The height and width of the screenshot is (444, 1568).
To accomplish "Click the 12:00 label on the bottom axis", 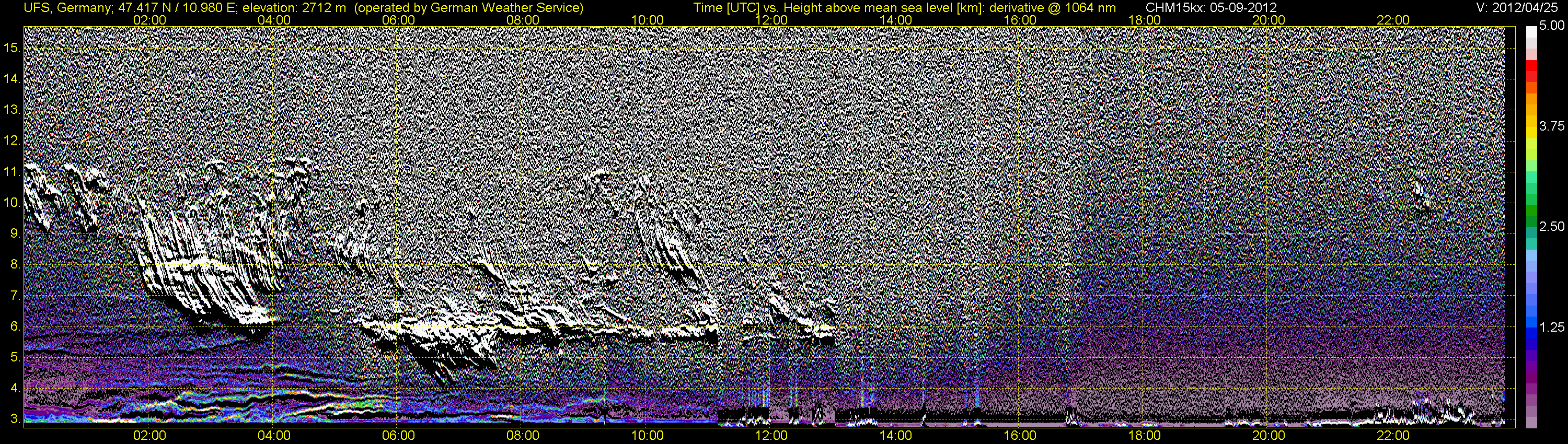I will click(x=771, y=436).
